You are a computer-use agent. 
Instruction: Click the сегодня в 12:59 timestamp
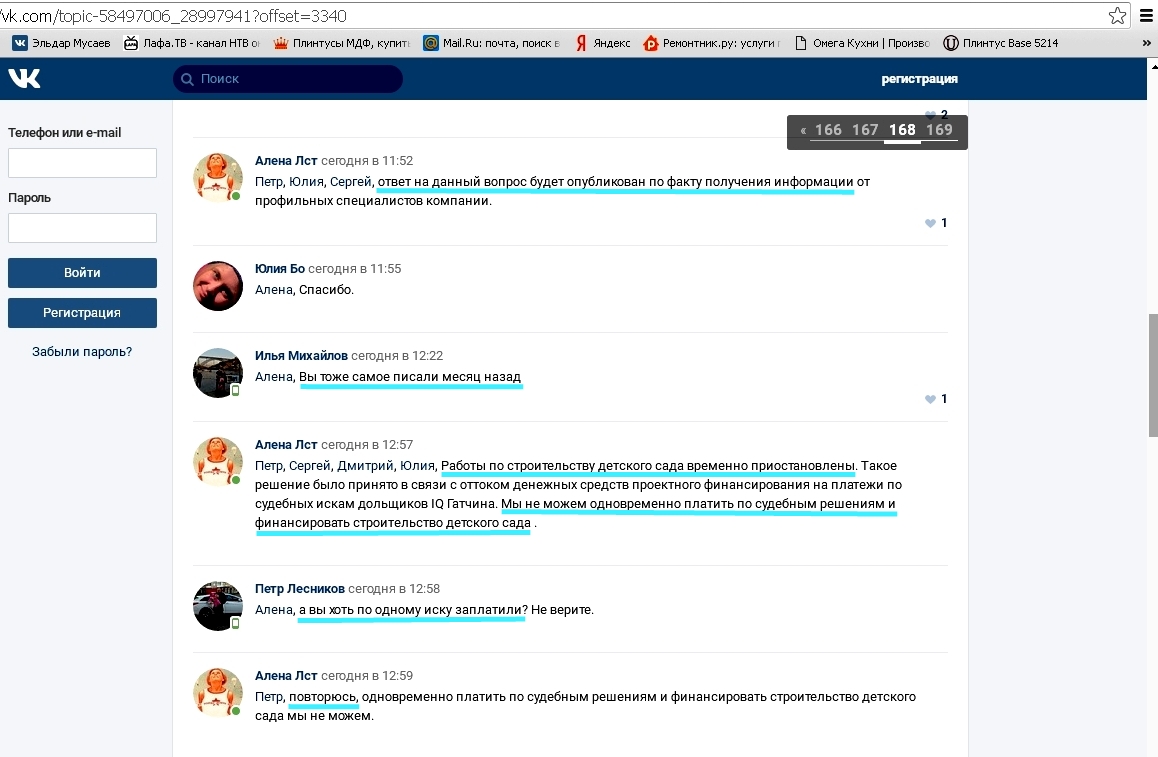click(x=367, y=676)
